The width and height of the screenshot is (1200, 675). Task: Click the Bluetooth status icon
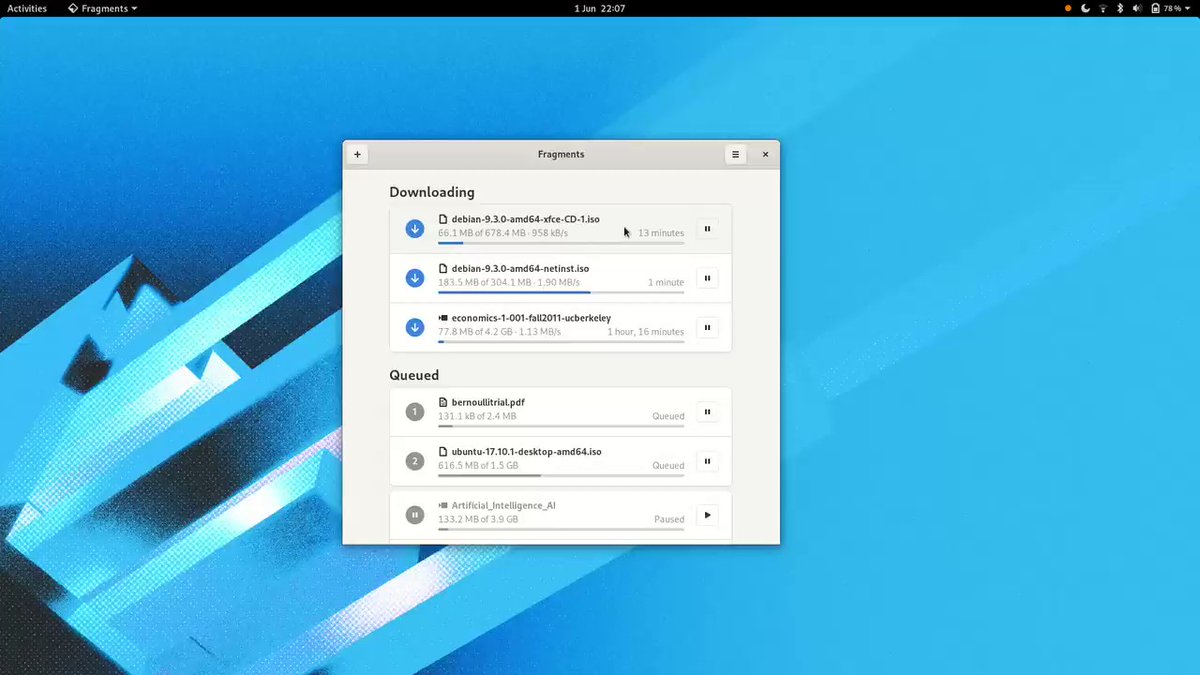tap(1120, 8)
